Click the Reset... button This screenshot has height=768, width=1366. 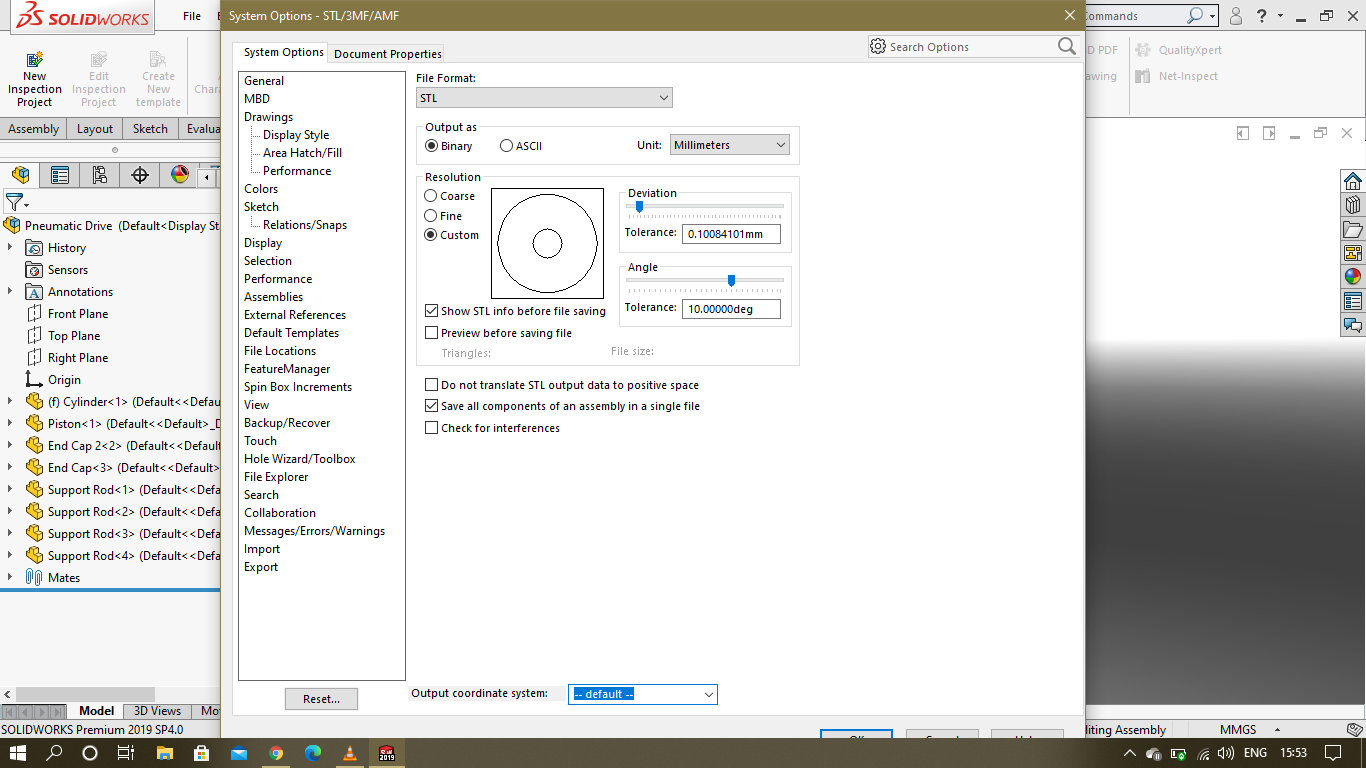[x=321, y=699]
